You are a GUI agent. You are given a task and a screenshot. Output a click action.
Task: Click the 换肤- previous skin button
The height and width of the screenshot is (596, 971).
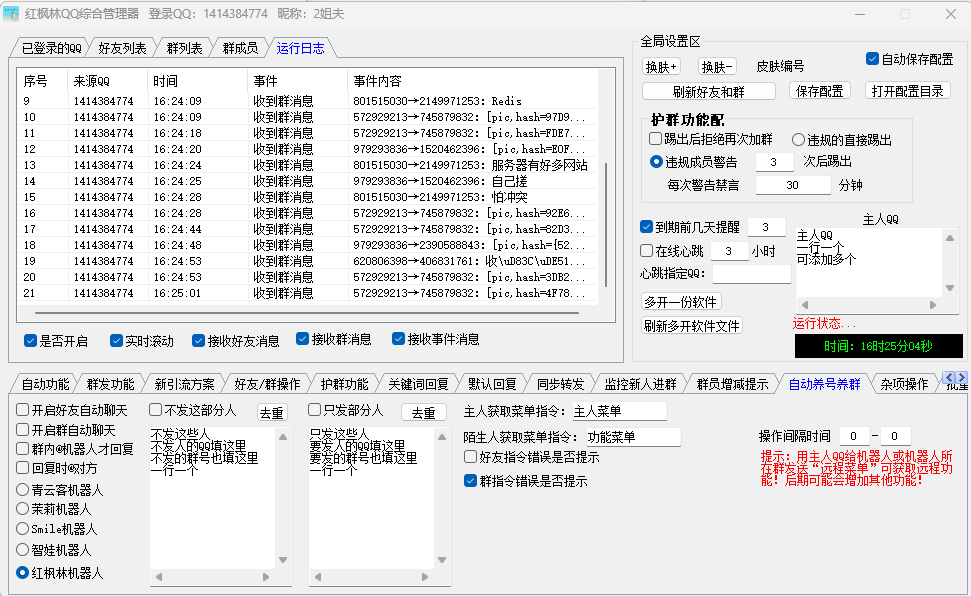pos(717,67)
